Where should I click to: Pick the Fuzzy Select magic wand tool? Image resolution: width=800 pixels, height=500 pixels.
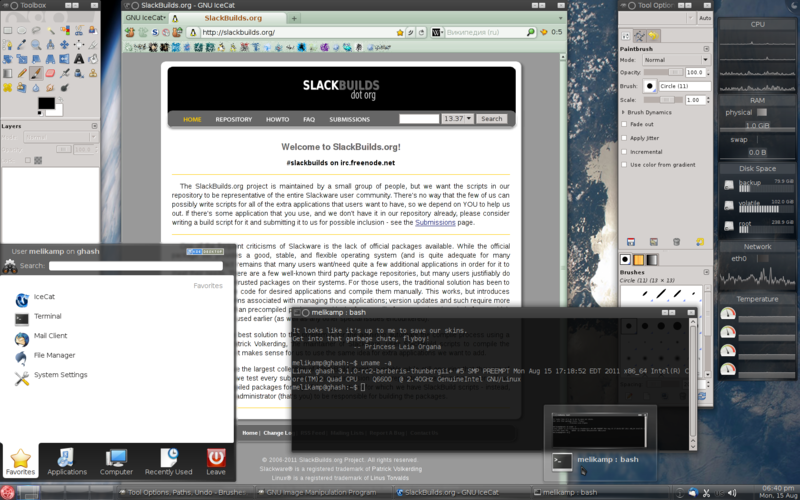(x=50, y=30)
